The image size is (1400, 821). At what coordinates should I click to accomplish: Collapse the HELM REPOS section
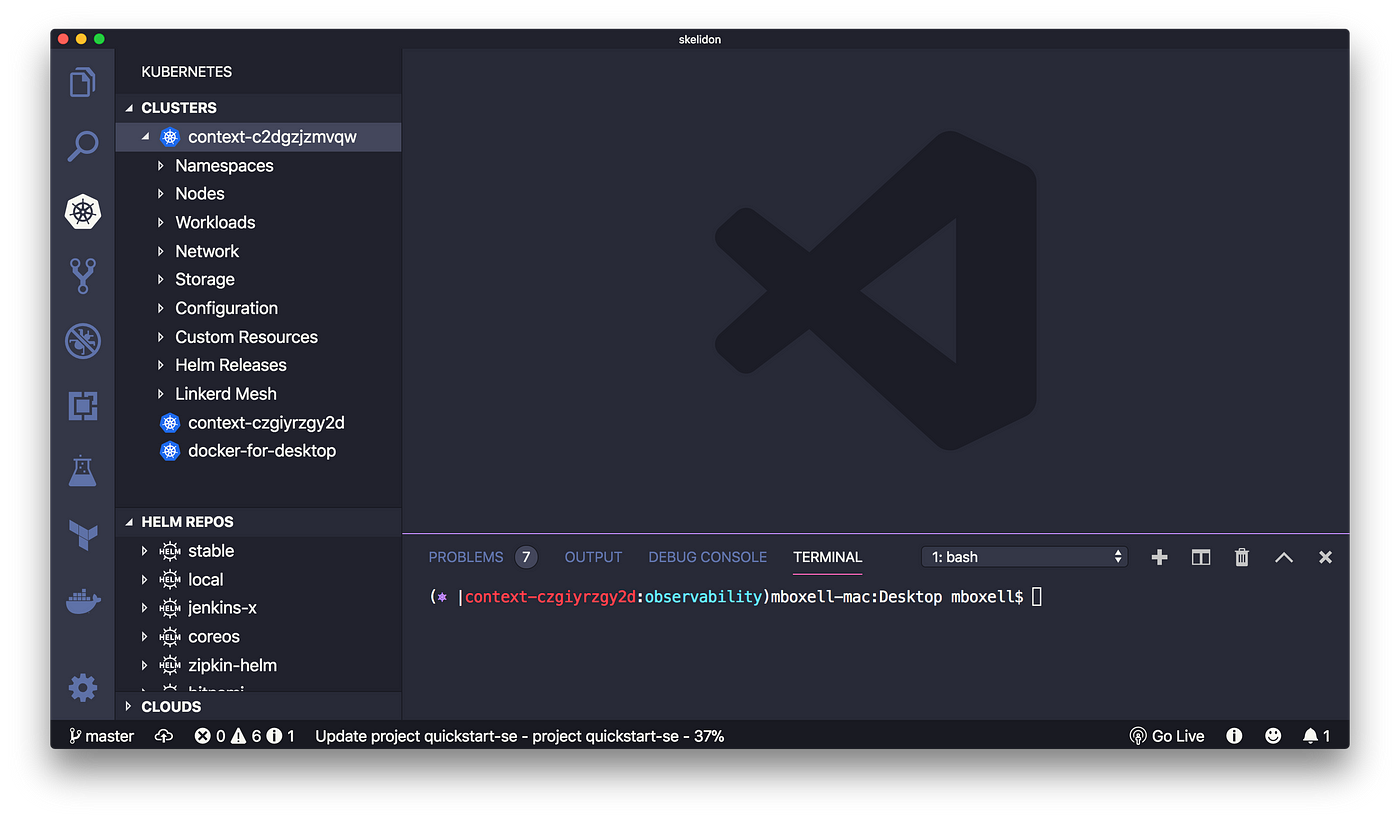[x=128, y=522]
